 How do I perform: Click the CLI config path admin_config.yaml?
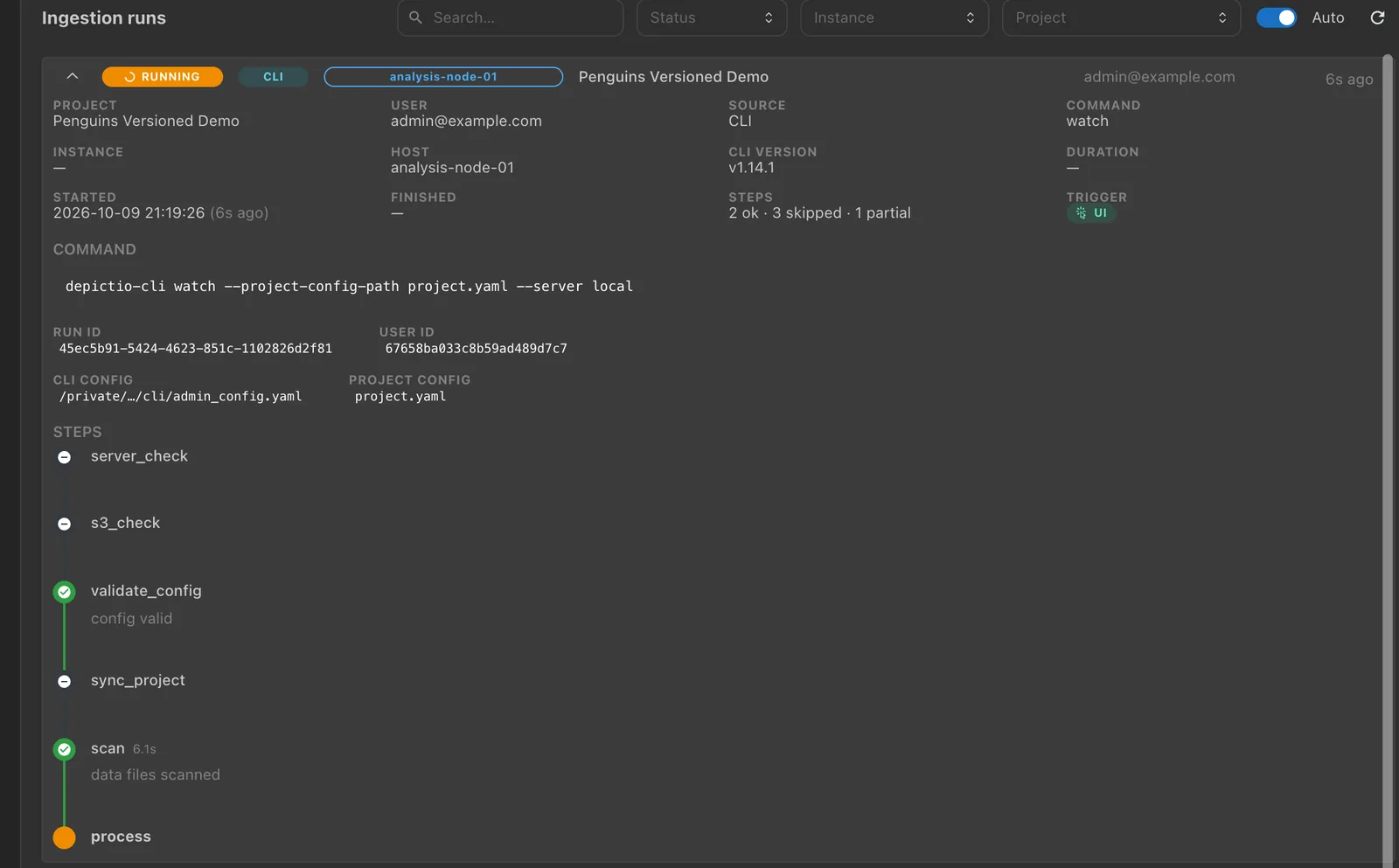pos(181,396)
